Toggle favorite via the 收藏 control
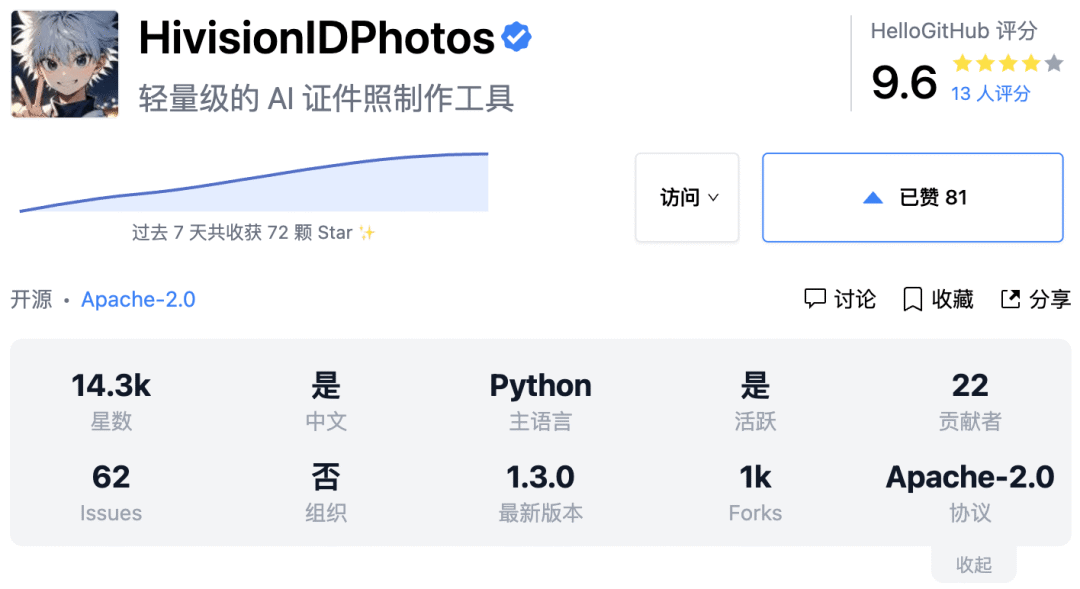This screenshot has height=589, width=1080. (936, 299)
